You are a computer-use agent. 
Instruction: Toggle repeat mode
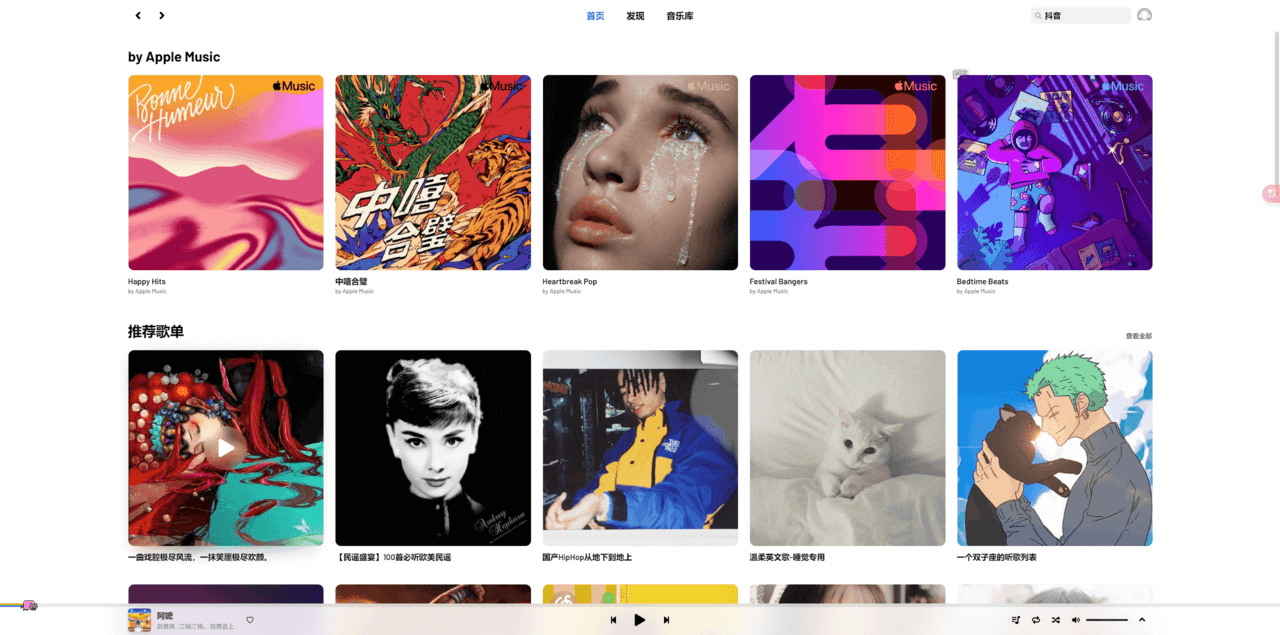[x=1036, y=620]
